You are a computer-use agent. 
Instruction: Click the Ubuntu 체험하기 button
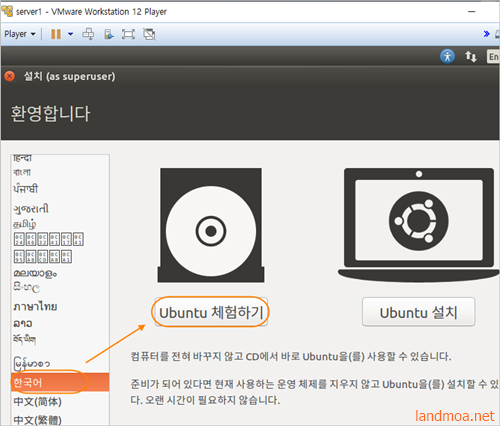click(211, 312)
